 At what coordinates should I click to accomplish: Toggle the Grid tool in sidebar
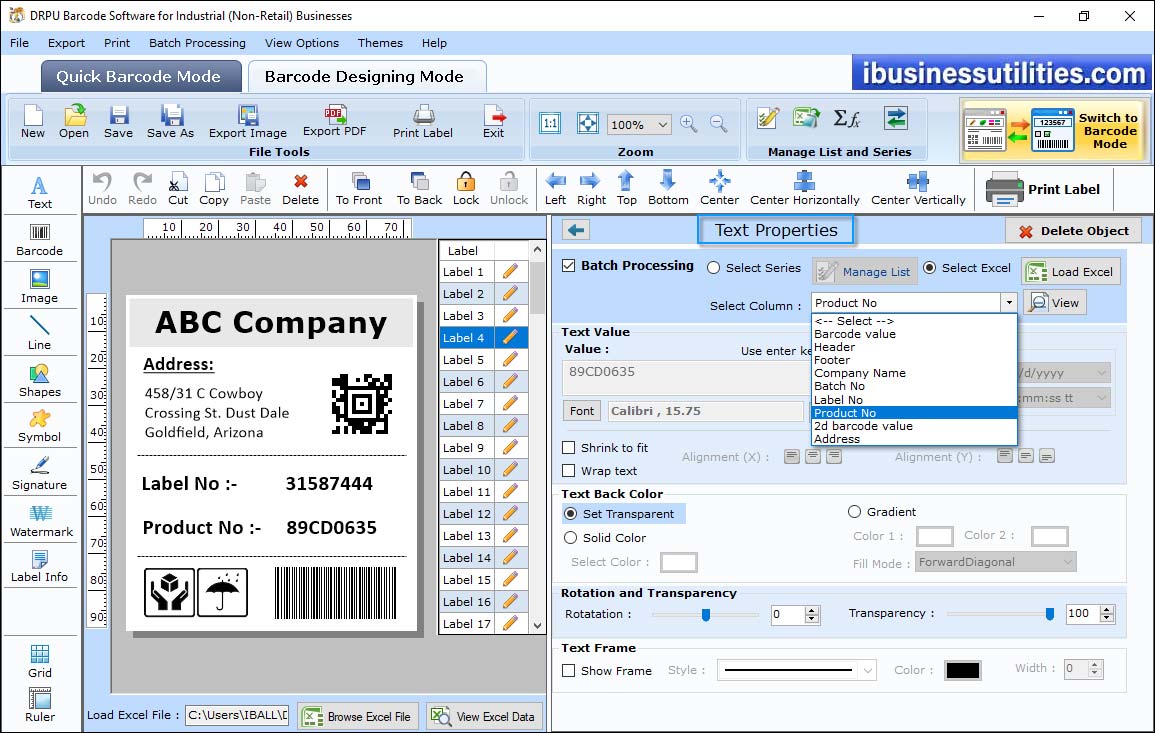(40, 662)
